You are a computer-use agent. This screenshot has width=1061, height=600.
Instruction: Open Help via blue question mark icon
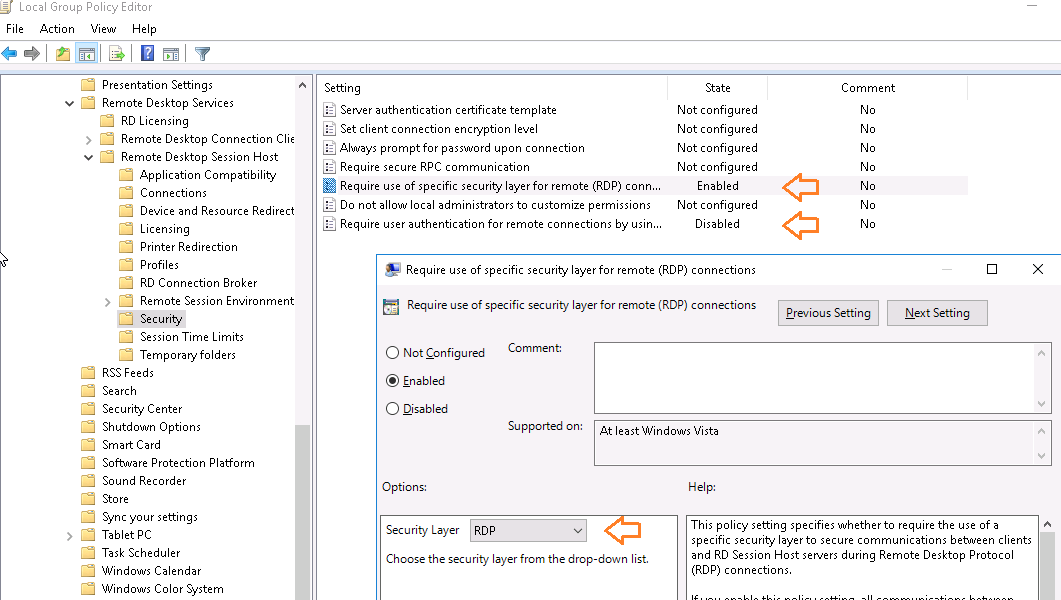tap(147, 53)
